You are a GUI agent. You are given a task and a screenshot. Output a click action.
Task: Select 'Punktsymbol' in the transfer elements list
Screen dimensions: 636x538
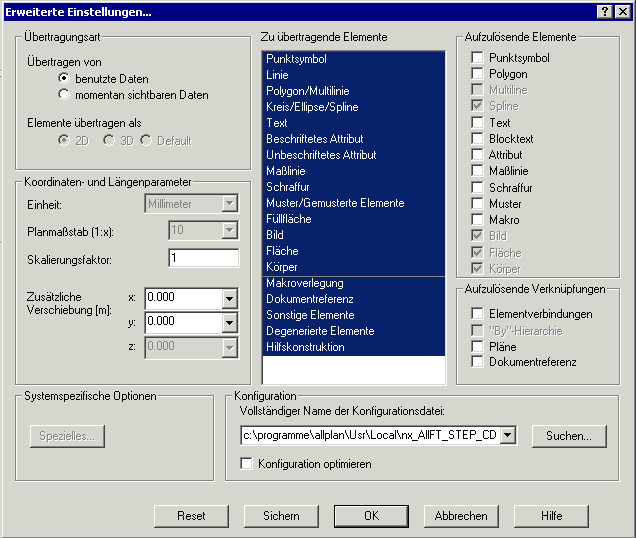click(x=354, y=59)
